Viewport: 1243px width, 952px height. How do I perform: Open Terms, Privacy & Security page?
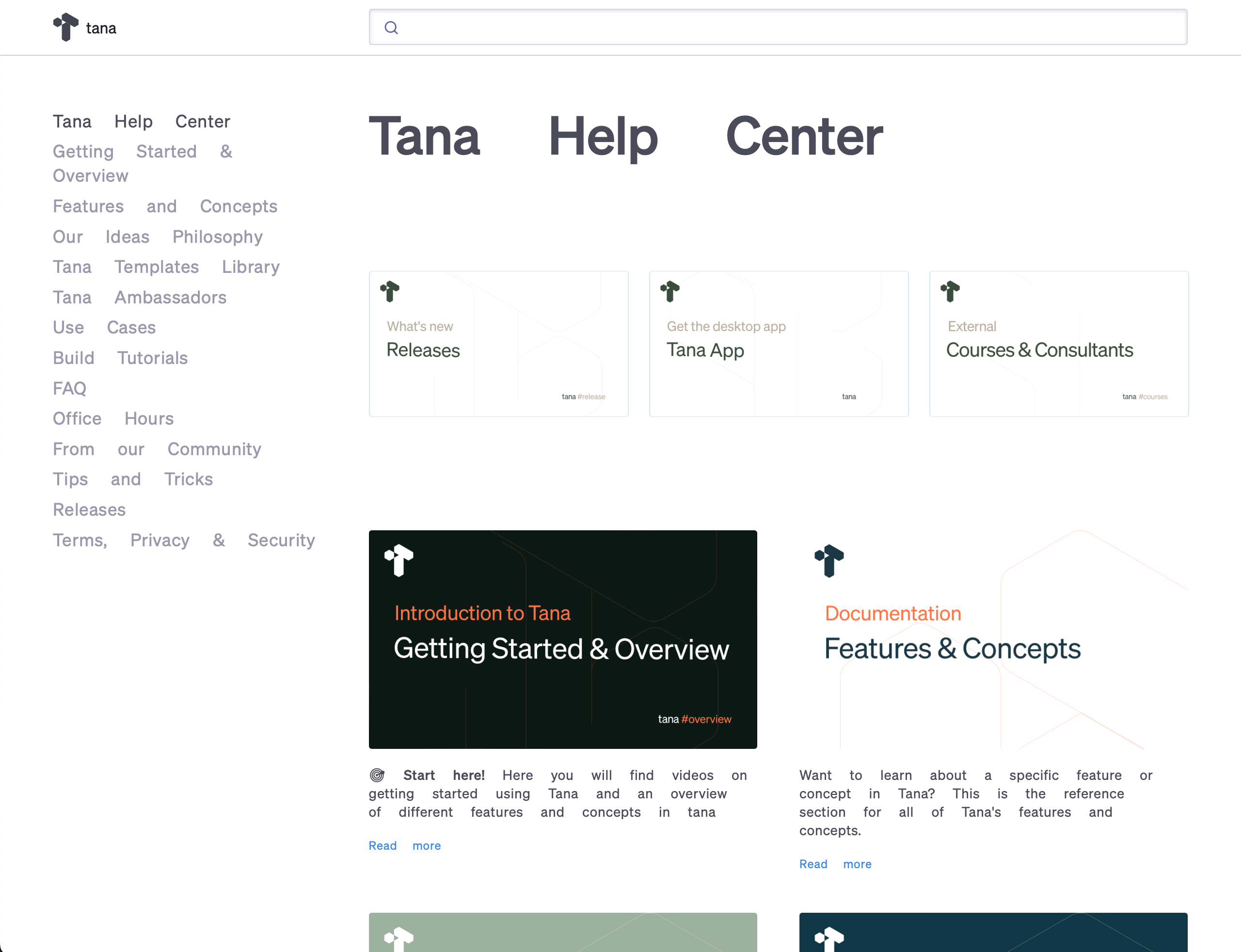click(184, 540)
